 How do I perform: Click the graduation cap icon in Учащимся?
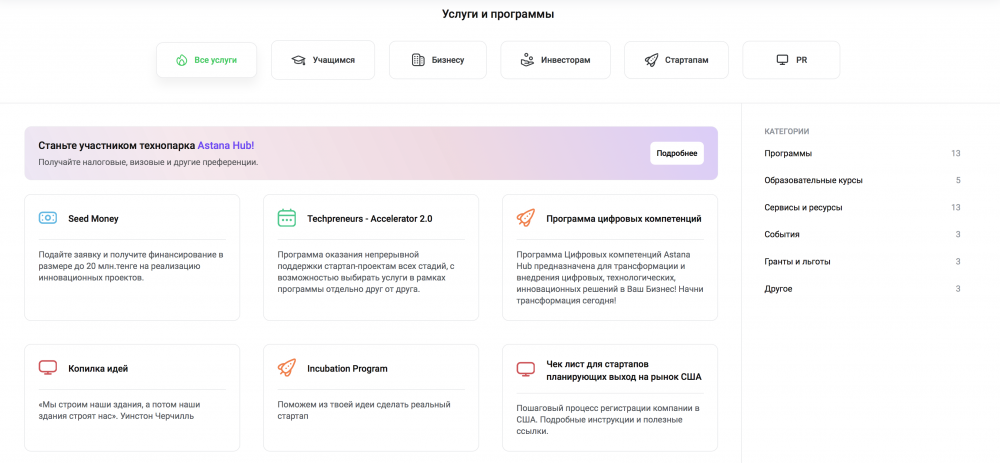298,60
